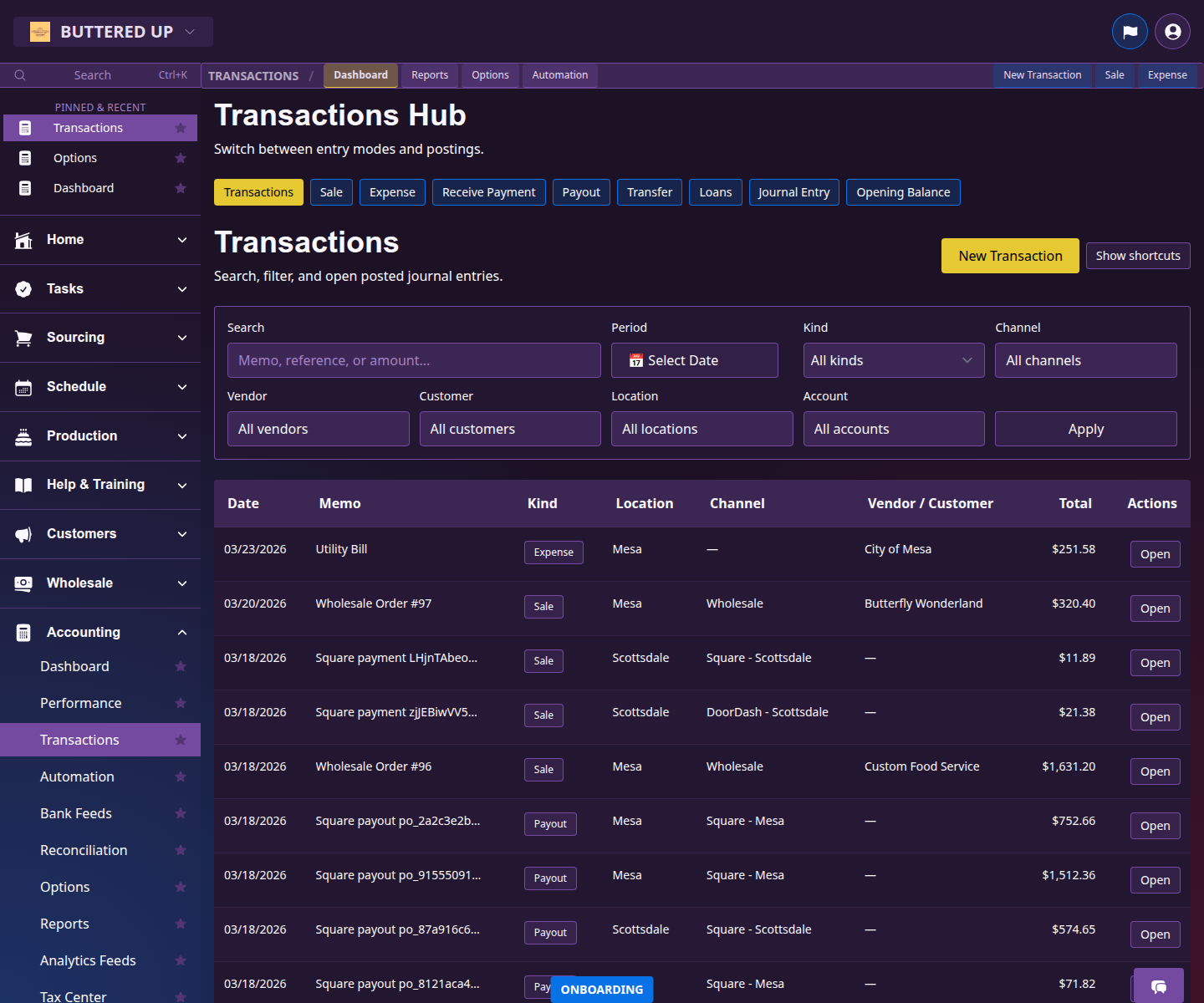Click the search magnifier icon in the sidebar
Screen dimensions: 1204x1003
pyautogui.click(x=20, y=74)
